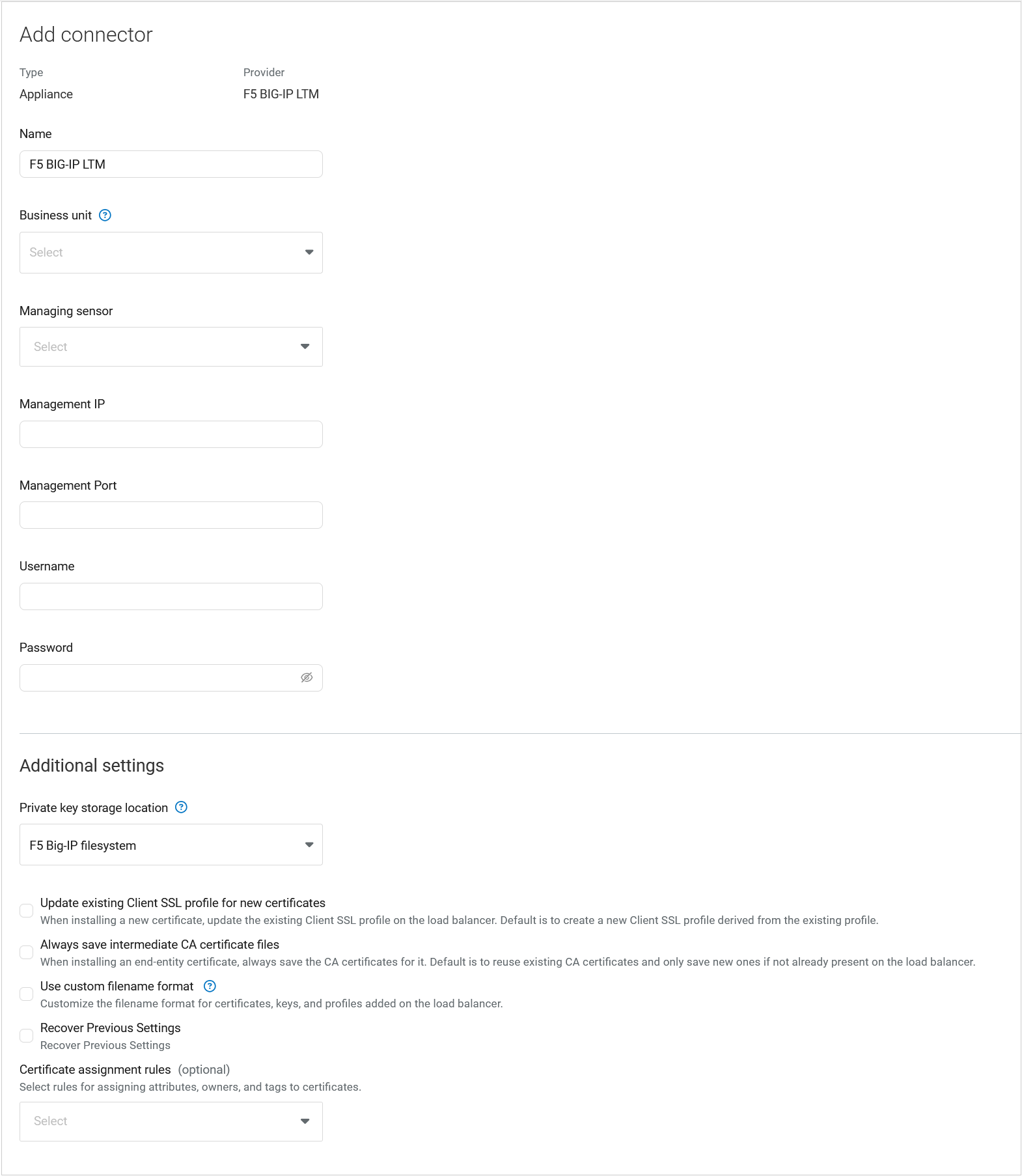Click the Name field containing F5 BIG-IP LTM
The width and height of the screenshot is (1022, 1176).
pyautogui.click(x=171, y=164)
